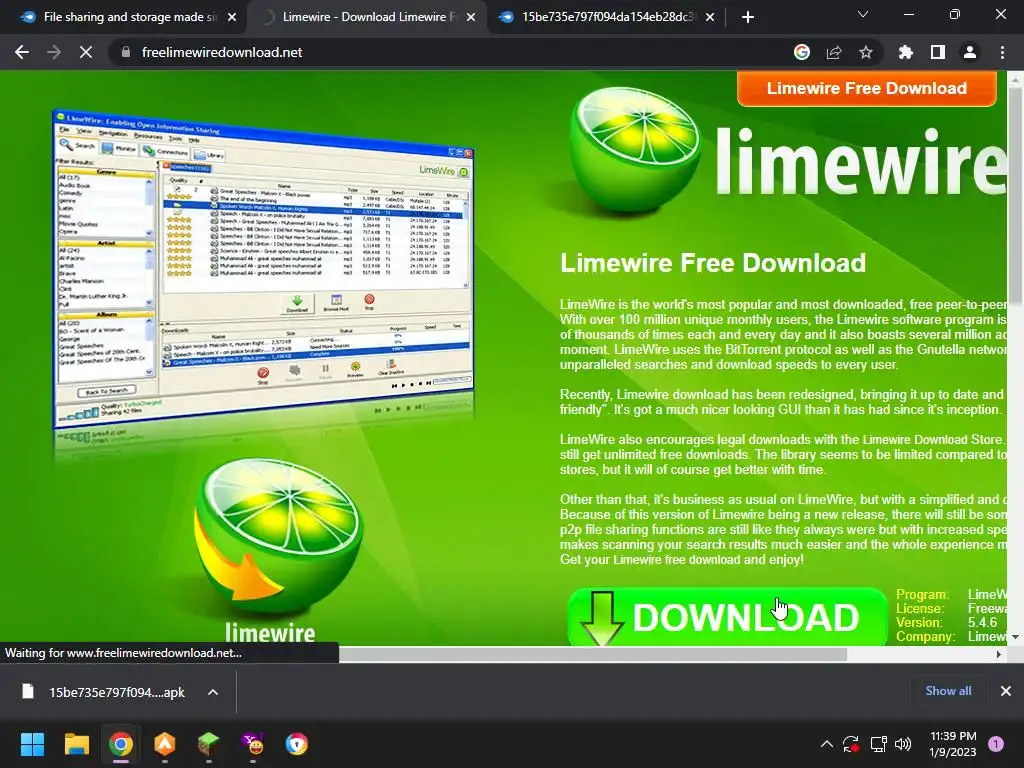Stop loading the current page

(x=86, y=52)
